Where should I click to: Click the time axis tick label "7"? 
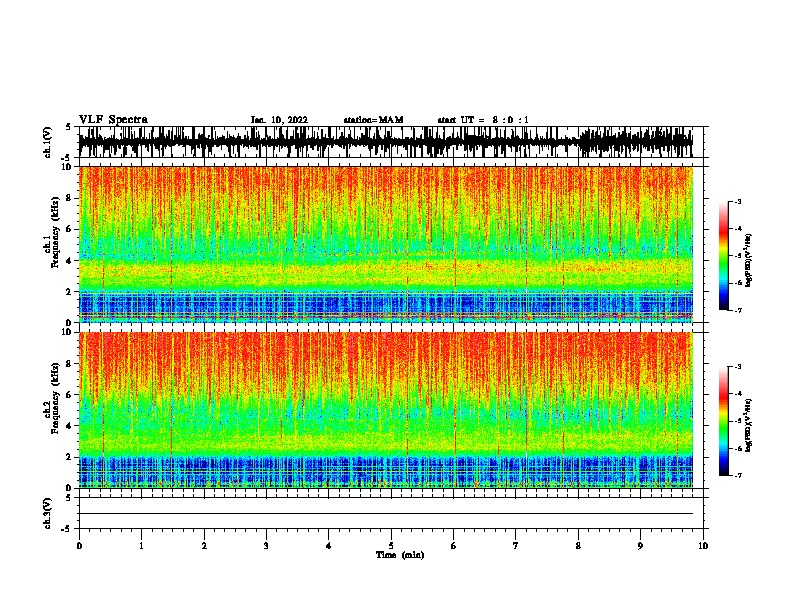(x=516, y=546)
